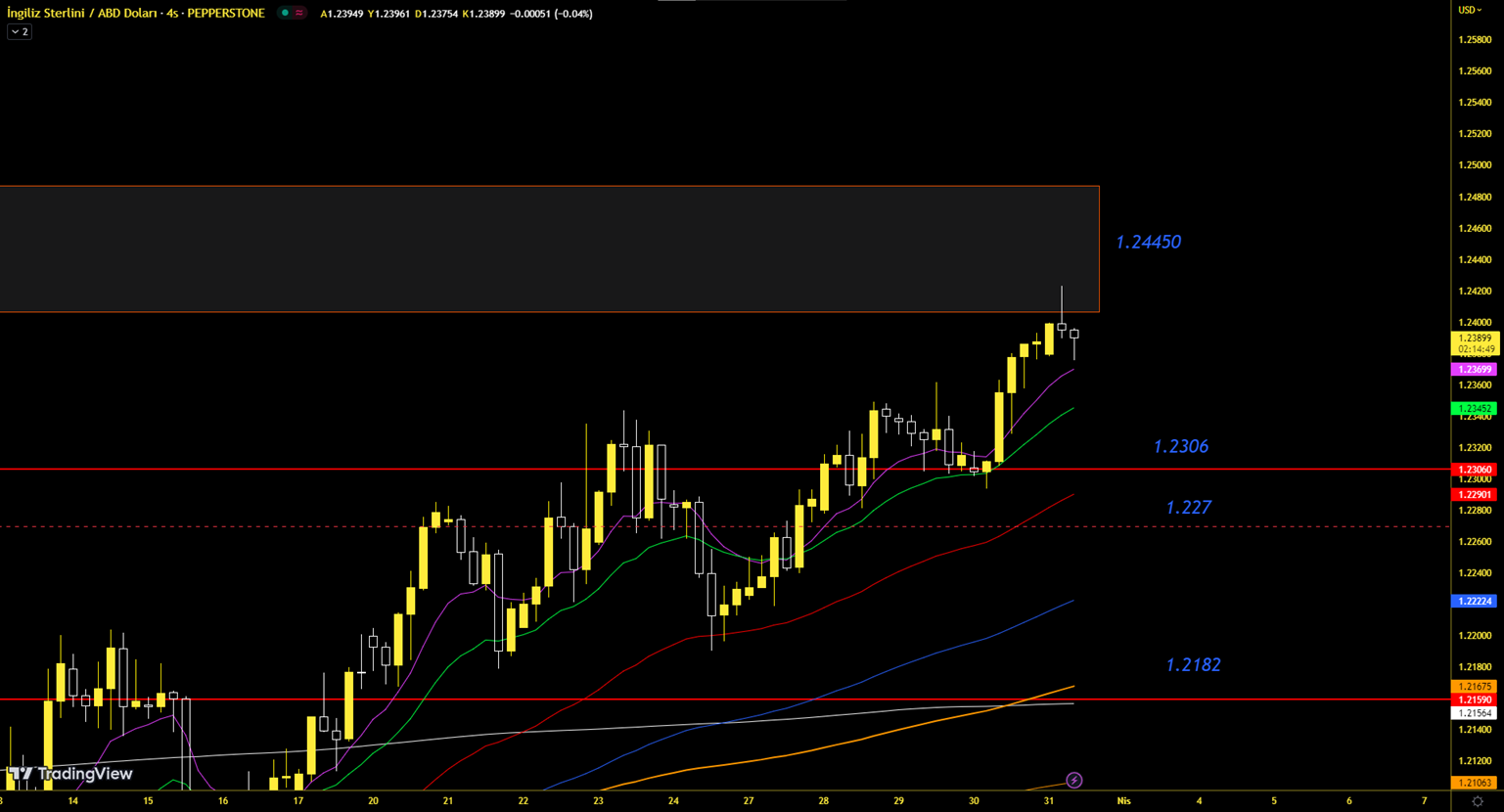Click the yellow current price label 1.23899
1504x812 pixels.
click(1475, 343)
